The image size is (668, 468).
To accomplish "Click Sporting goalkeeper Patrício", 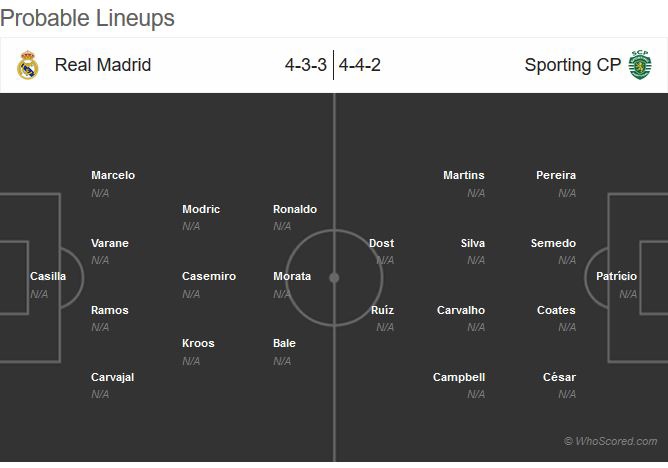I will pos(616,276).
